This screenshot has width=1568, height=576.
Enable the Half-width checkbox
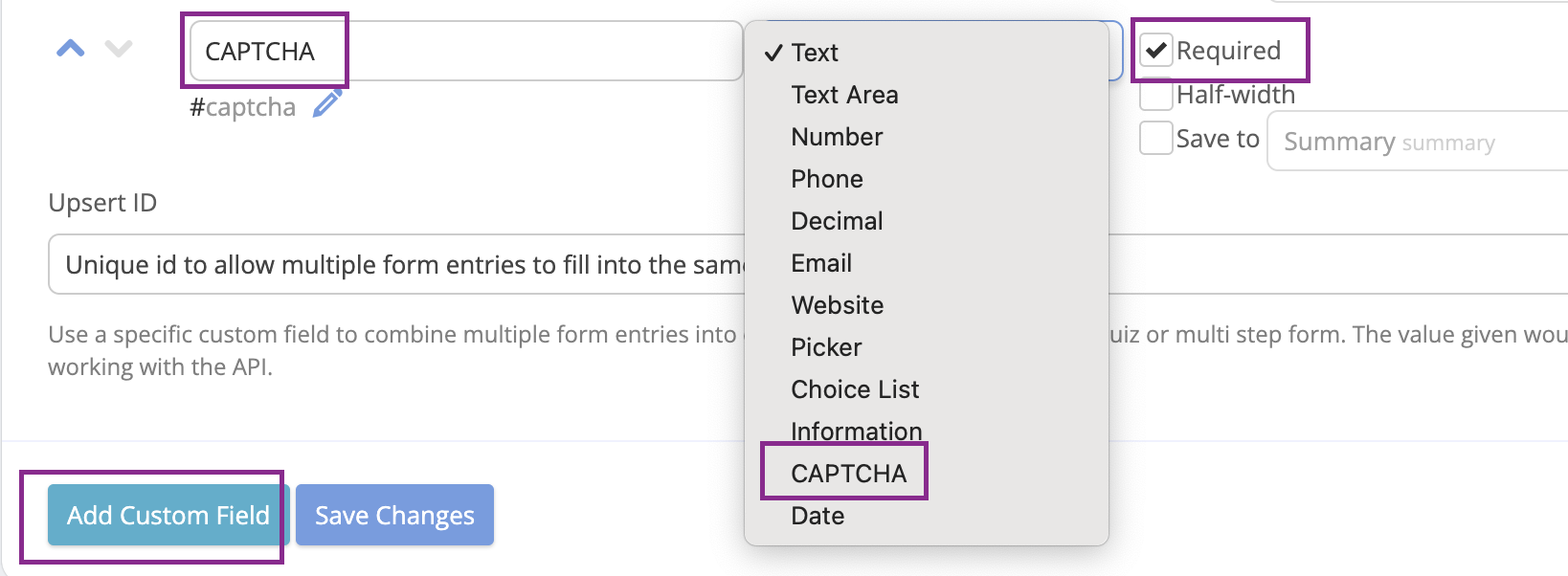click(x=1156, y=95)
